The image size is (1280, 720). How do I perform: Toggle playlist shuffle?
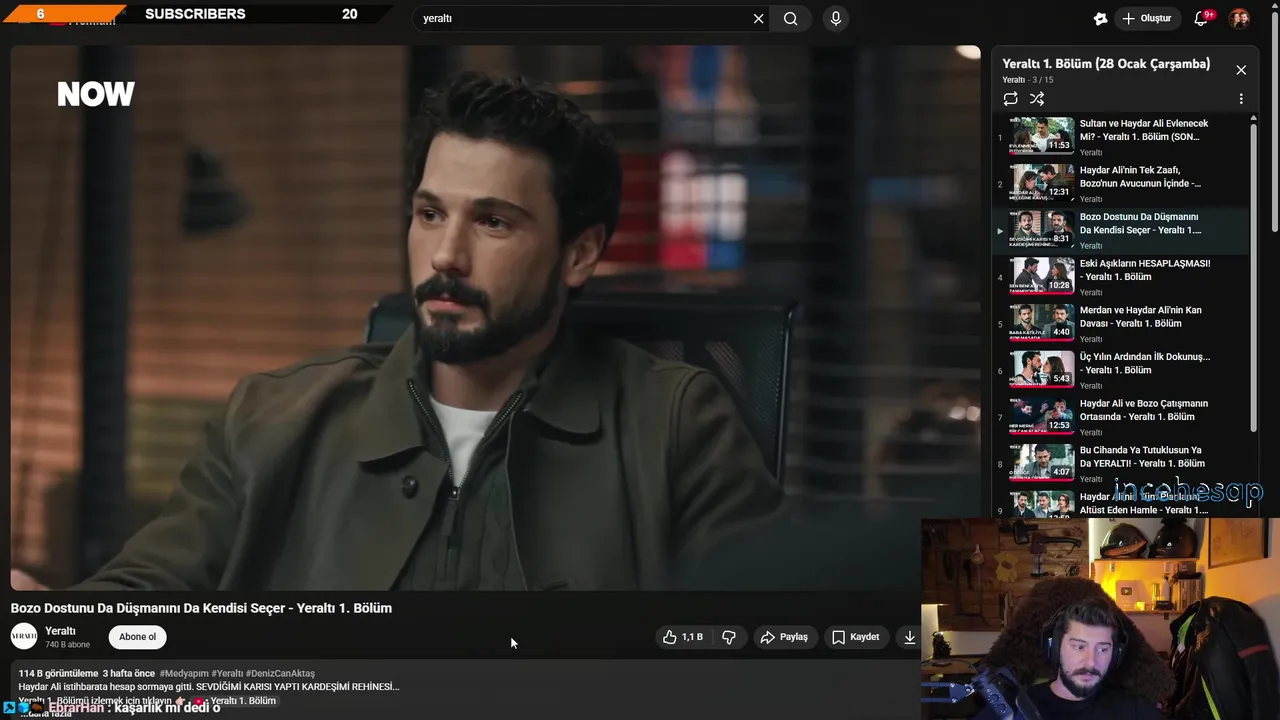(1037, 99)
